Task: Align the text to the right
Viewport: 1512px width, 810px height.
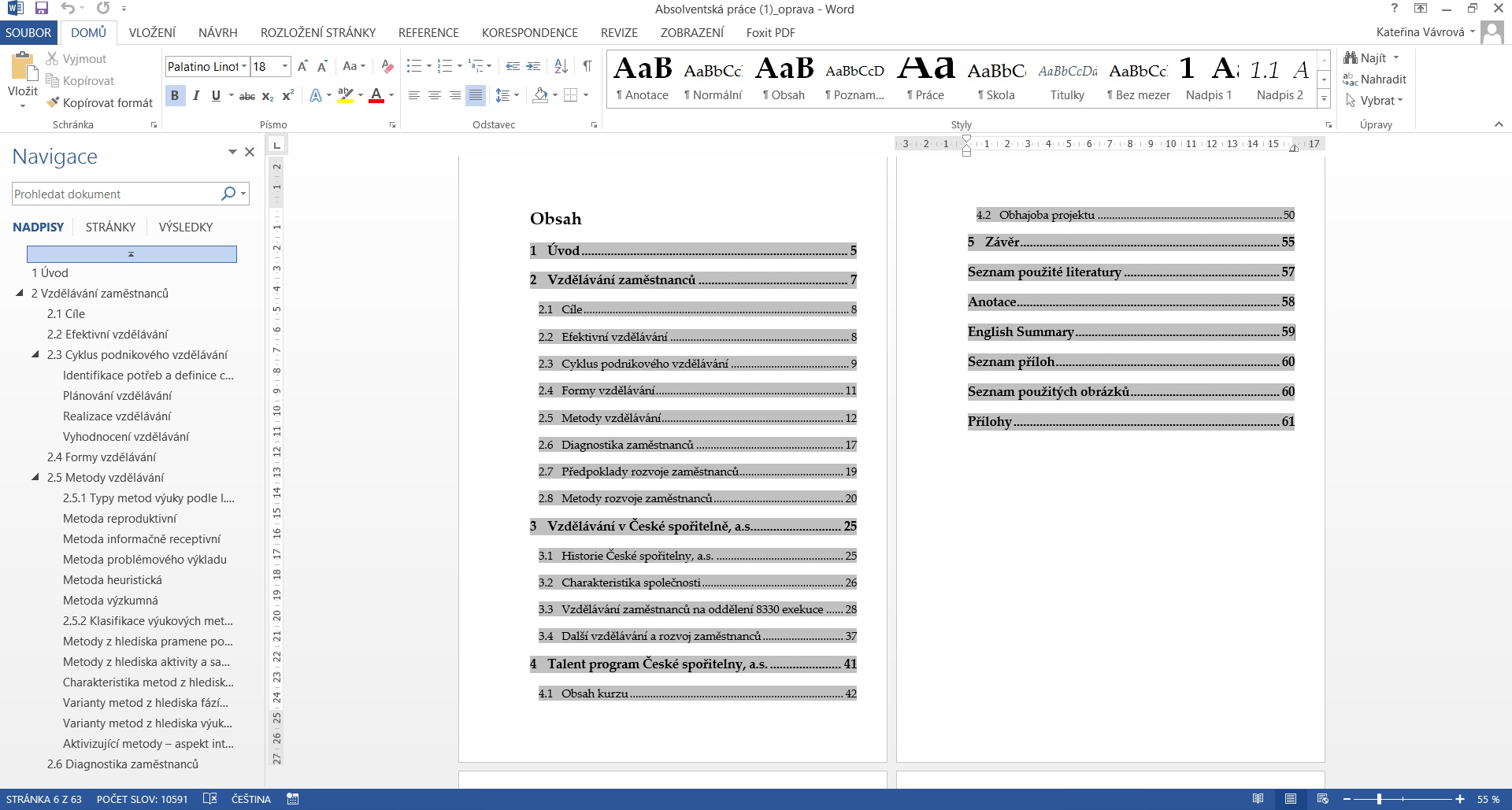Action: click(454, 95)
